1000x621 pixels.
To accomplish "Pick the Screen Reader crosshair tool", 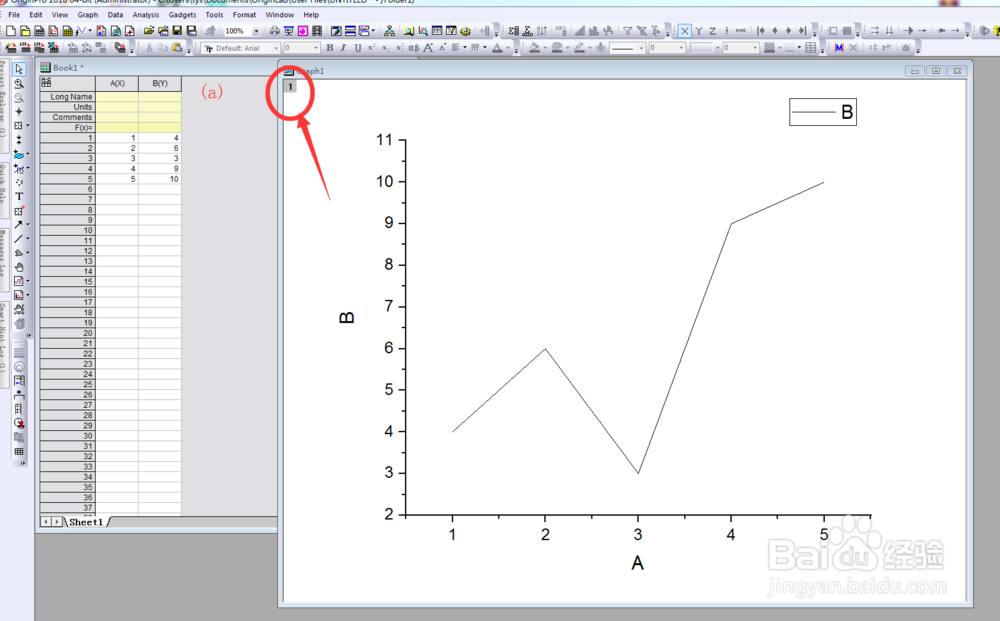I will [19, 112].
